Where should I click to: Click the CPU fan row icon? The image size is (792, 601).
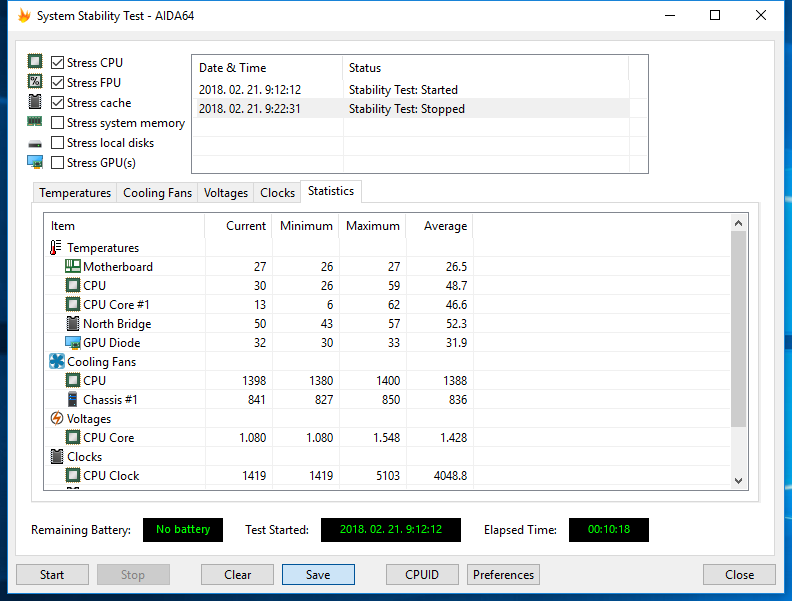[x=73, y=380]
